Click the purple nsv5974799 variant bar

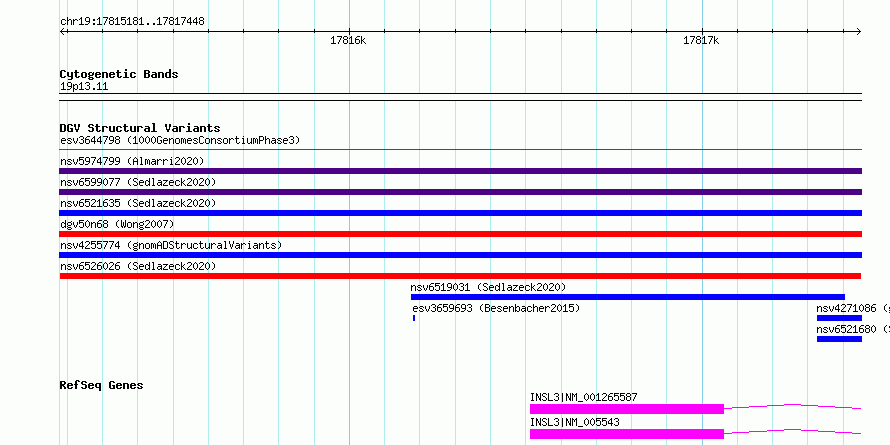[461, 171]
